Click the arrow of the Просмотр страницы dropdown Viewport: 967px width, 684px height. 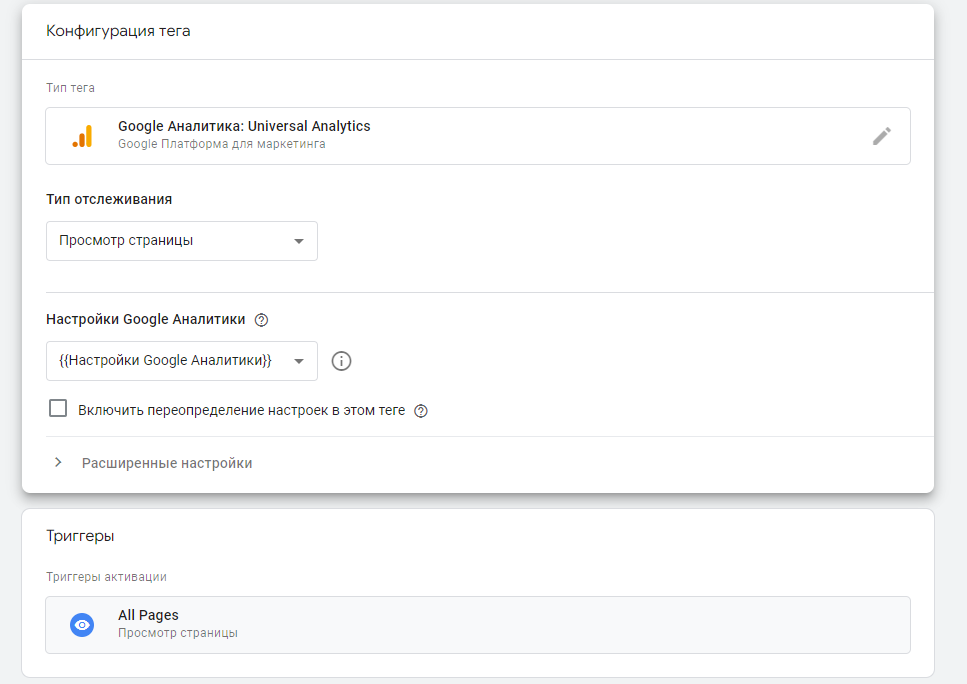pyautogui.click(x=298, y=242)
